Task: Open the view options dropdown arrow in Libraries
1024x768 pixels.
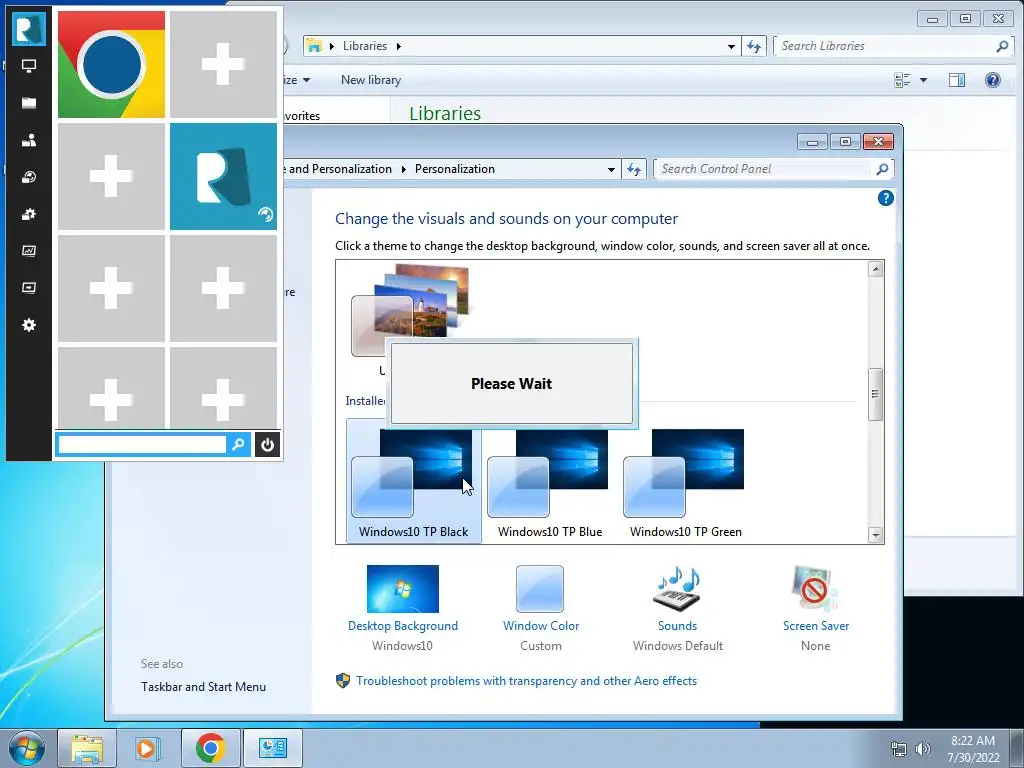Action: pyautogui.click(x=923, y=80)
